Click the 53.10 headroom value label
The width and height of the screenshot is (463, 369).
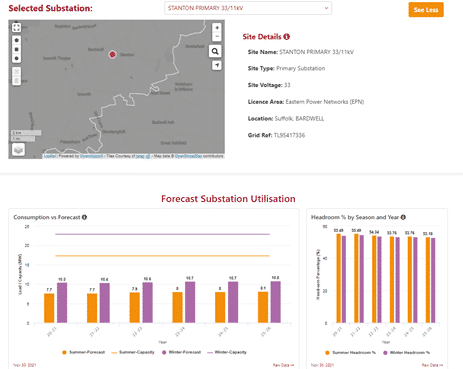click(x=428, y=234)
